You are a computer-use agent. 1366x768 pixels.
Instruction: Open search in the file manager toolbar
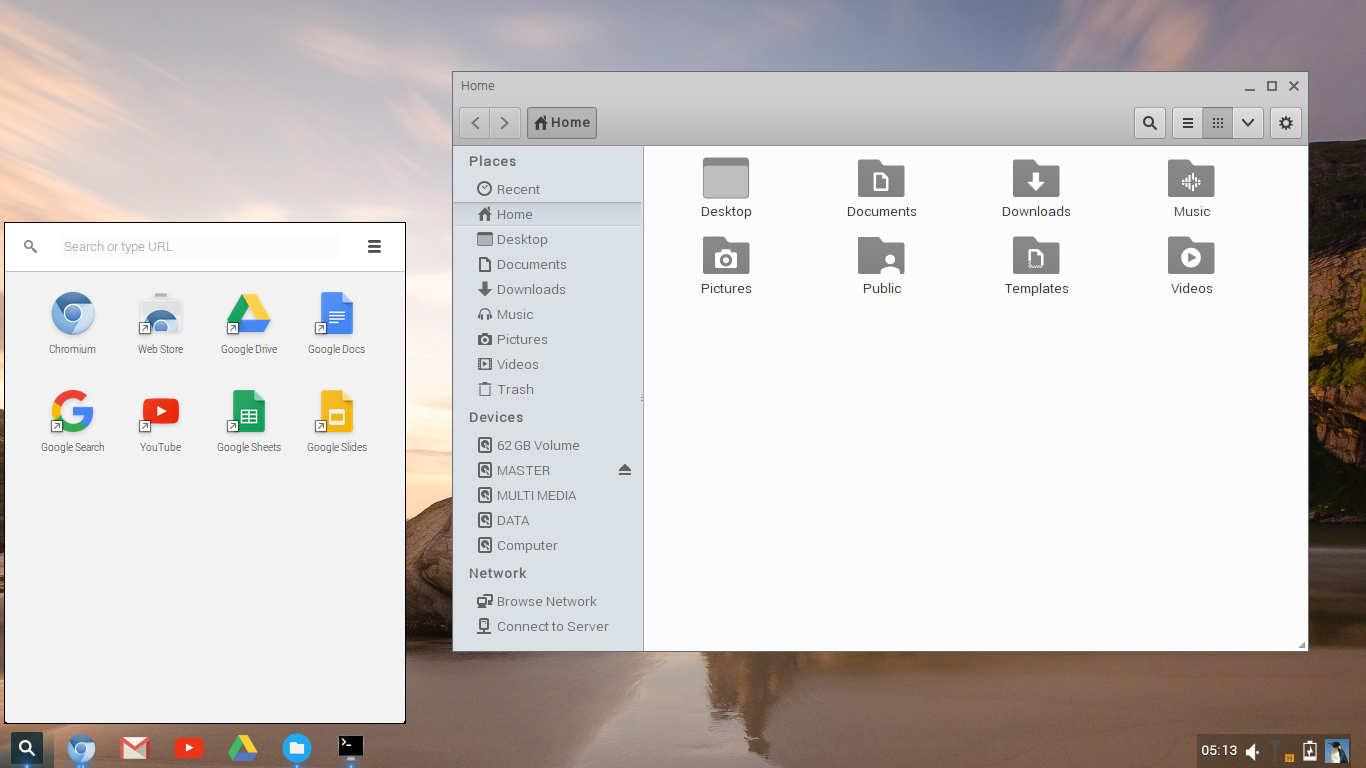pos(1150,123)
